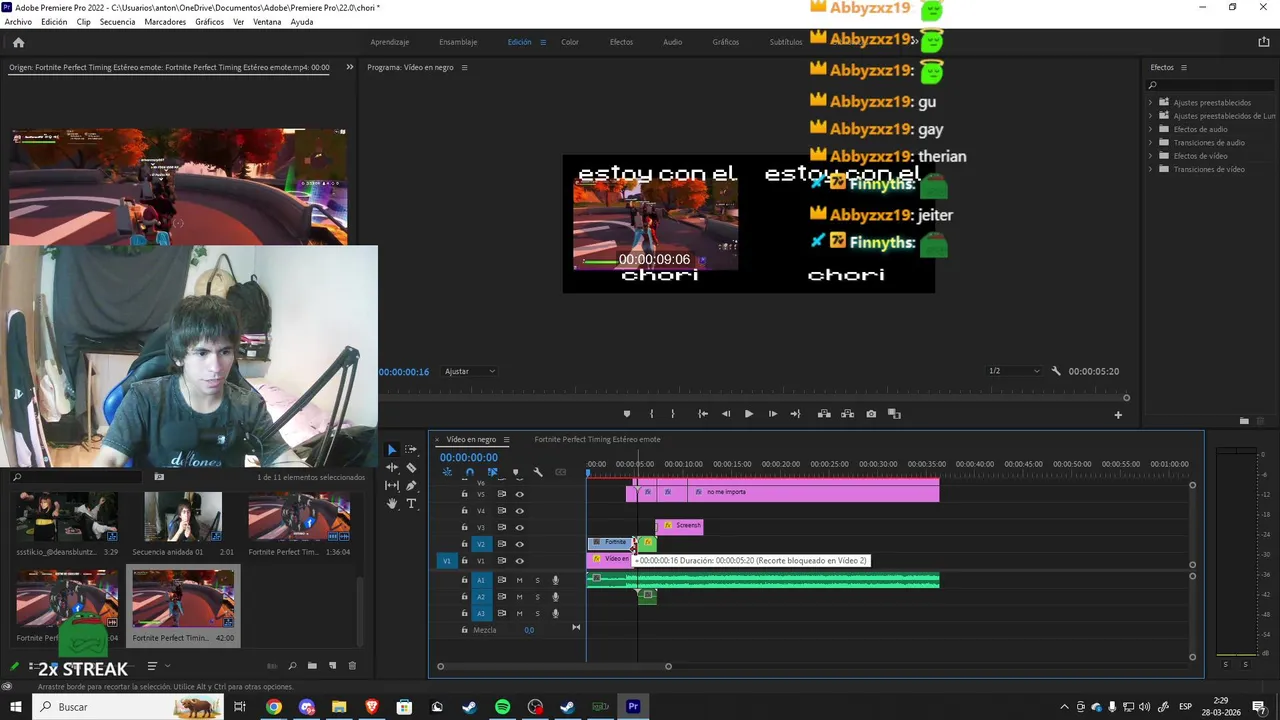The width and height of the screenshot is (1280, 720).
Task: Delete selected project item with trash icon
Action: pyautogui.click(x=352, y=666)
